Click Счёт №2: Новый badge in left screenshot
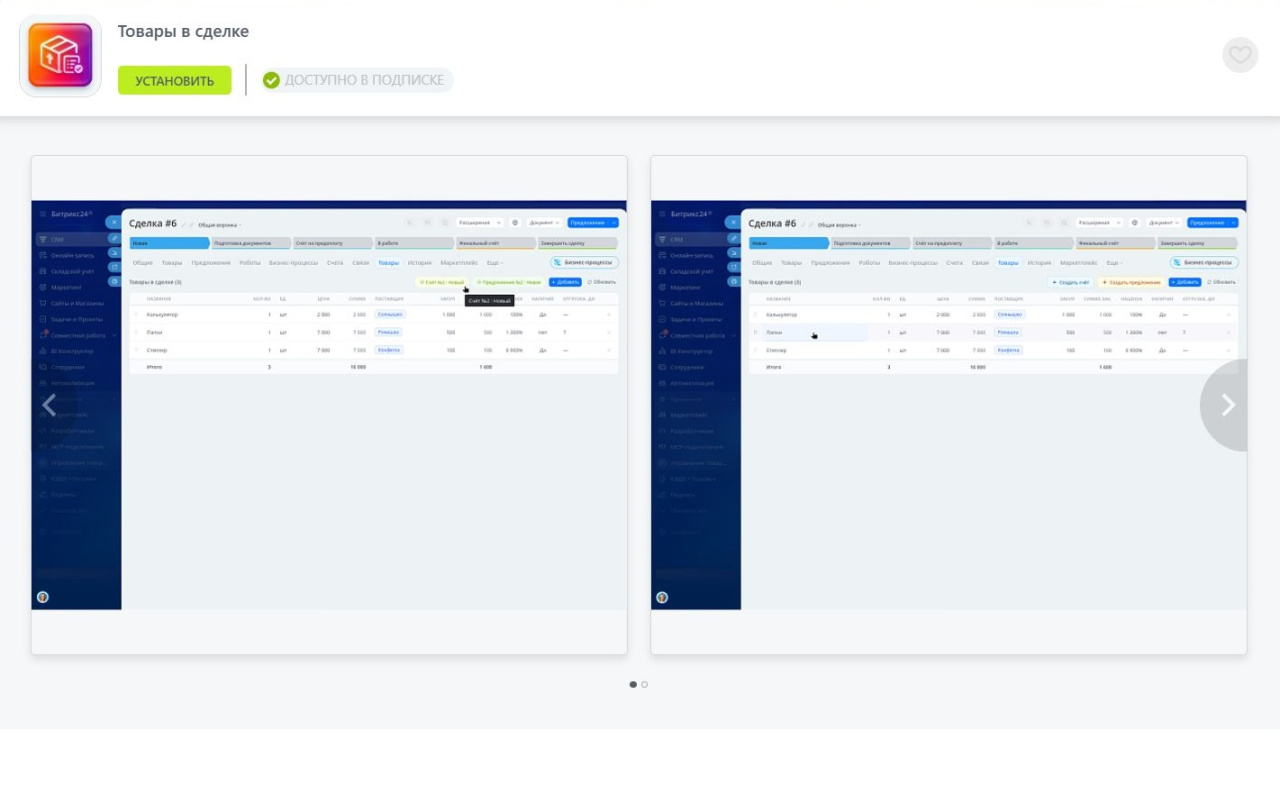This screenshot has height=785, width=1280. pyautogui.click(x=441, y=282)
